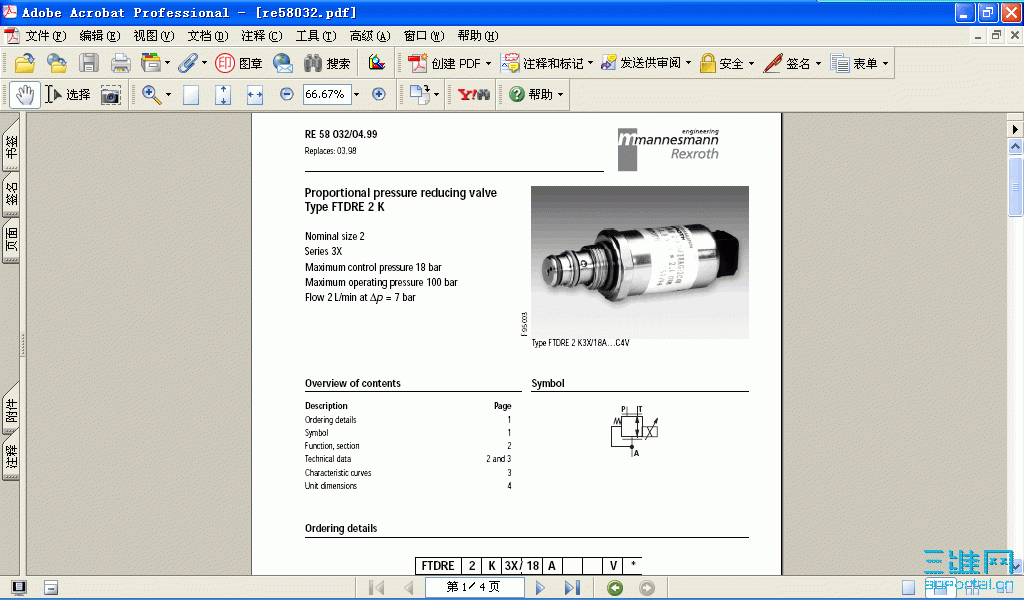Click the black arrow button above the scrollbar
Screen dimensions: 1024x600
[x=1015, y=129]
